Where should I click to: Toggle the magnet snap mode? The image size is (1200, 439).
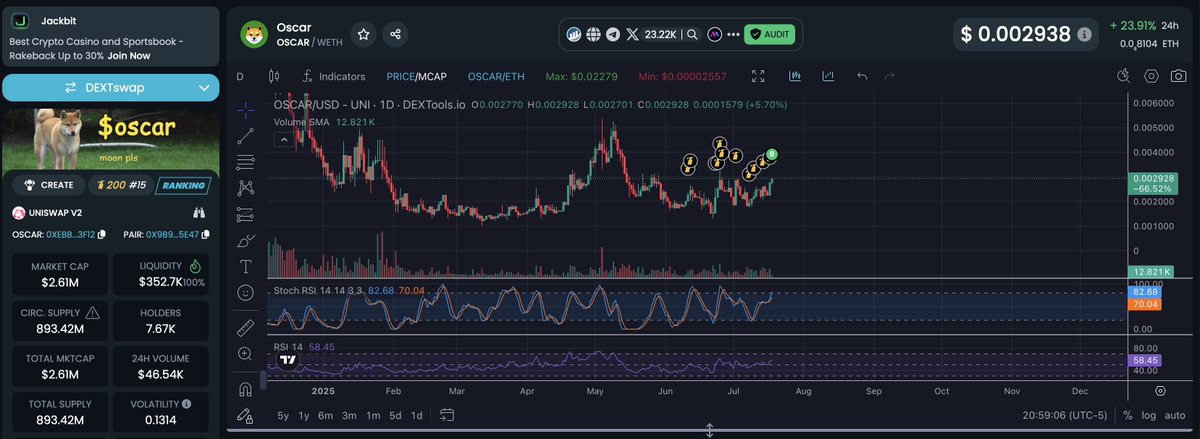(x=245, y=388)
